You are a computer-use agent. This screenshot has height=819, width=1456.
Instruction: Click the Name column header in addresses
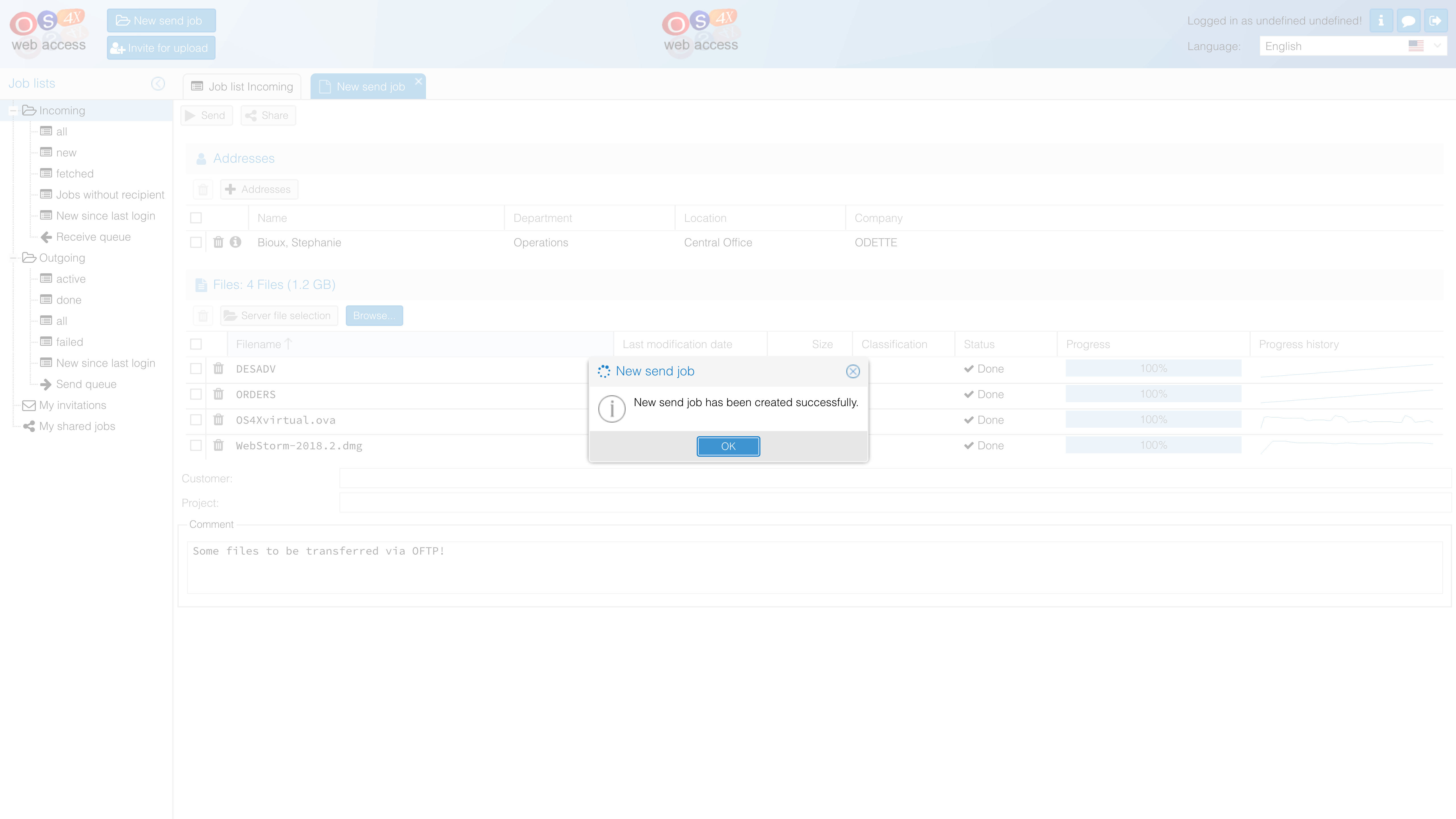click(376, 218)
